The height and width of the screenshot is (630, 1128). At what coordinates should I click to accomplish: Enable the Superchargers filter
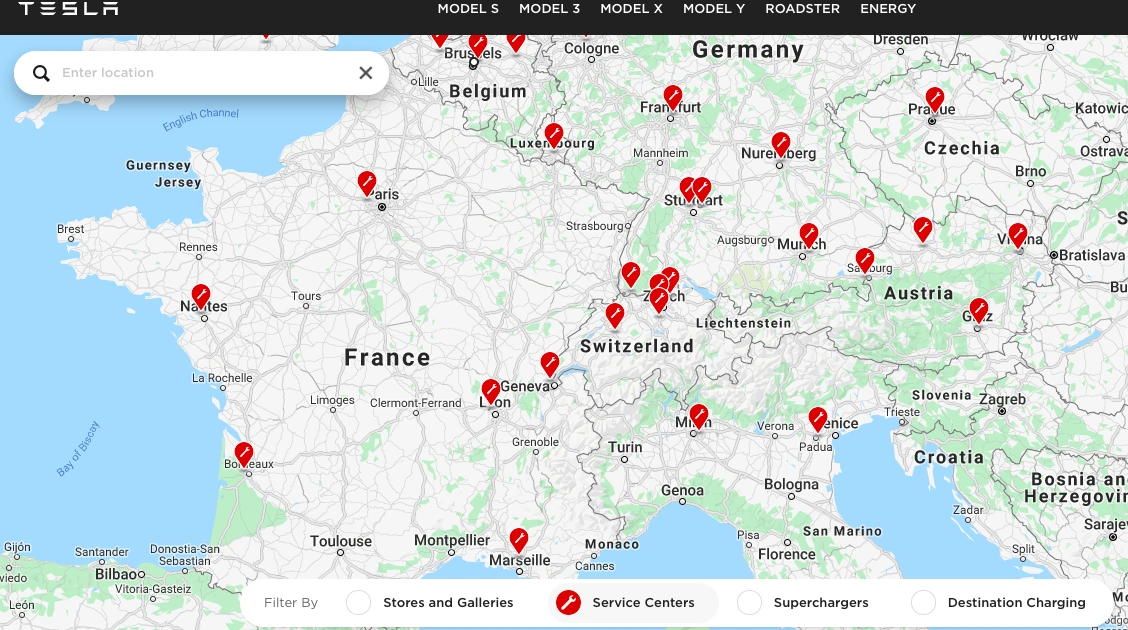pyautogui.click(x=749, y=603)
